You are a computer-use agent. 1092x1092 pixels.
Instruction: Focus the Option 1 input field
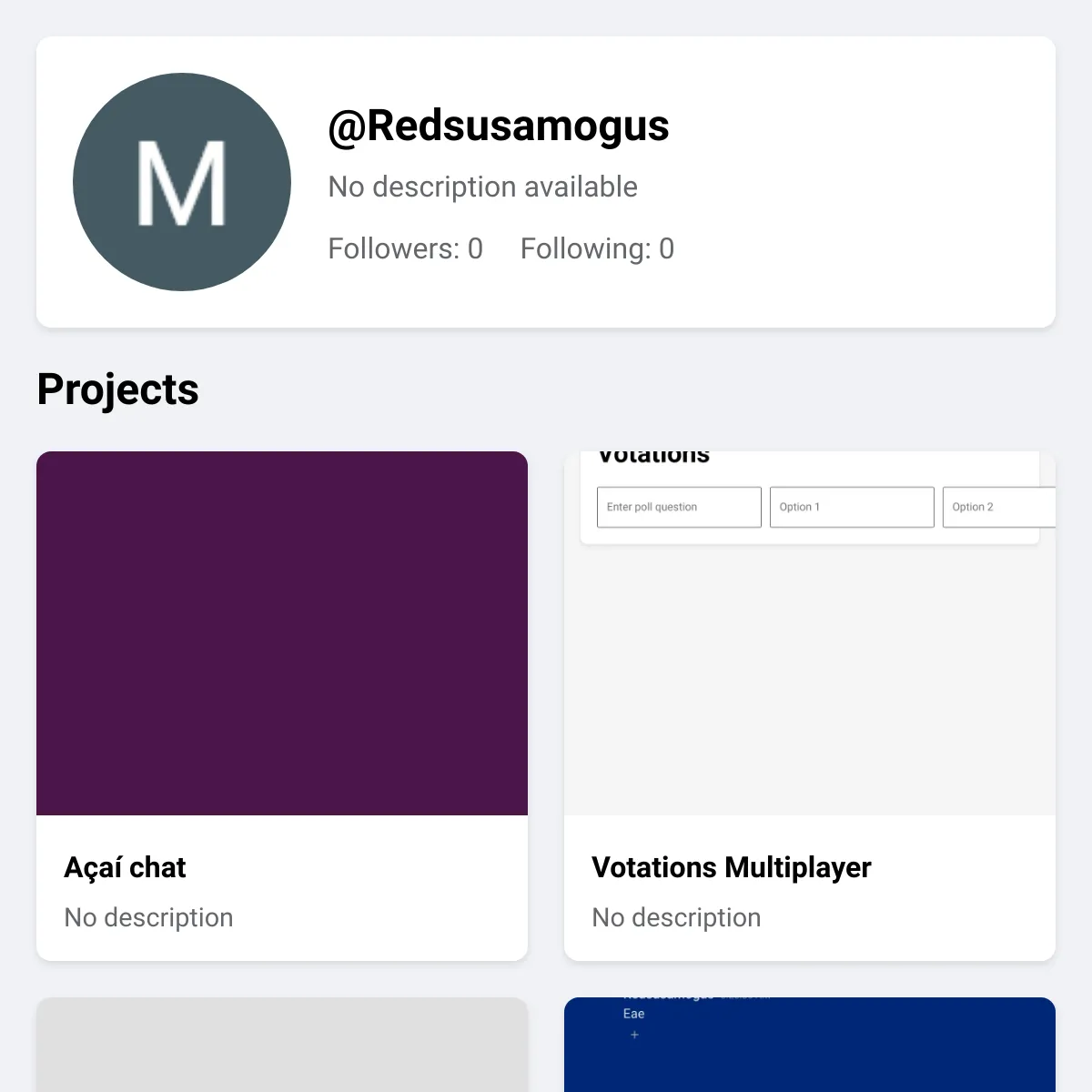click(852, 507)
